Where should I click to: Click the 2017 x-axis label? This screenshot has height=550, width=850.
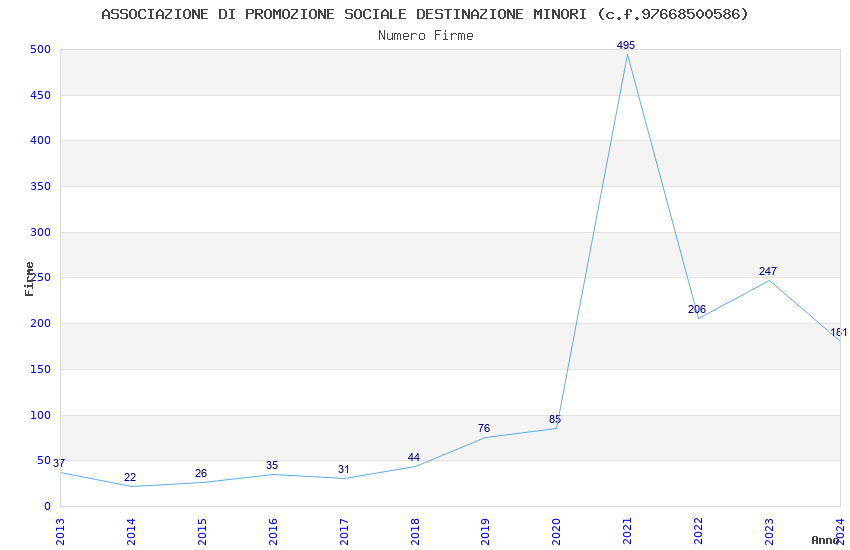click(x=344, y=532)
